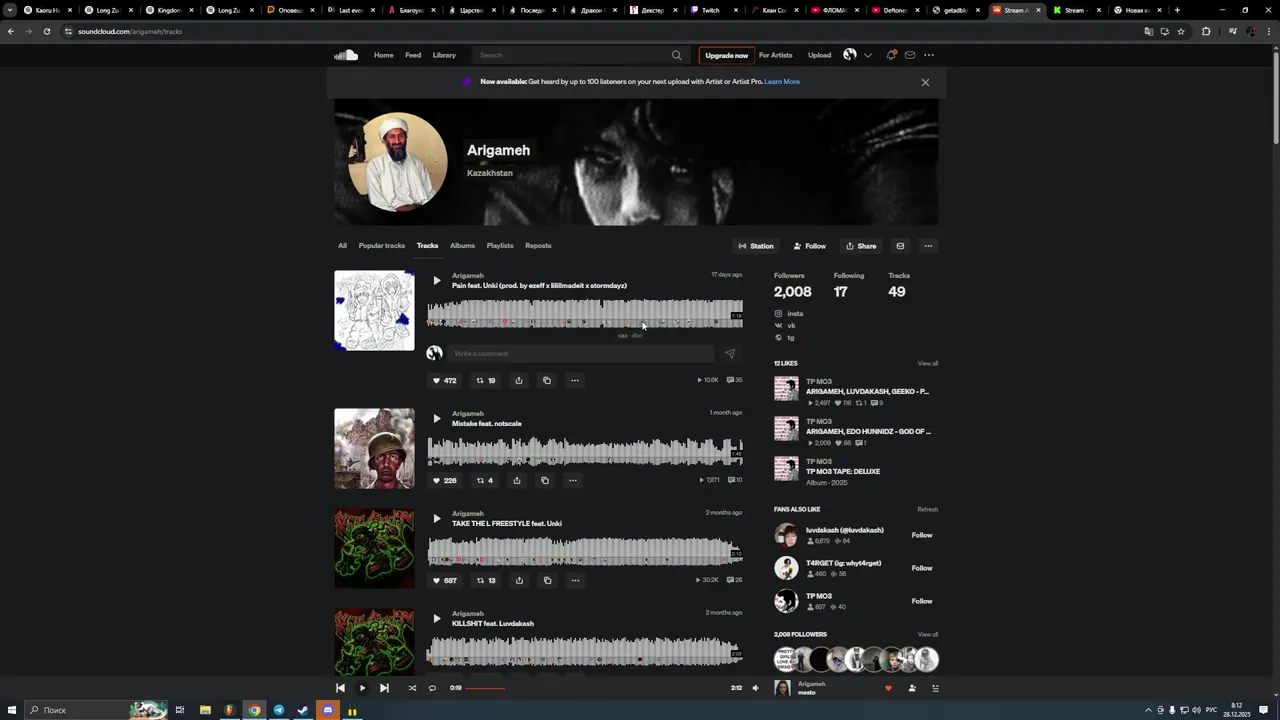The width and height of the screenshot is (1280, 720).
Task: Message Arigameh envelope button
Action: click(x=900, y=246)
